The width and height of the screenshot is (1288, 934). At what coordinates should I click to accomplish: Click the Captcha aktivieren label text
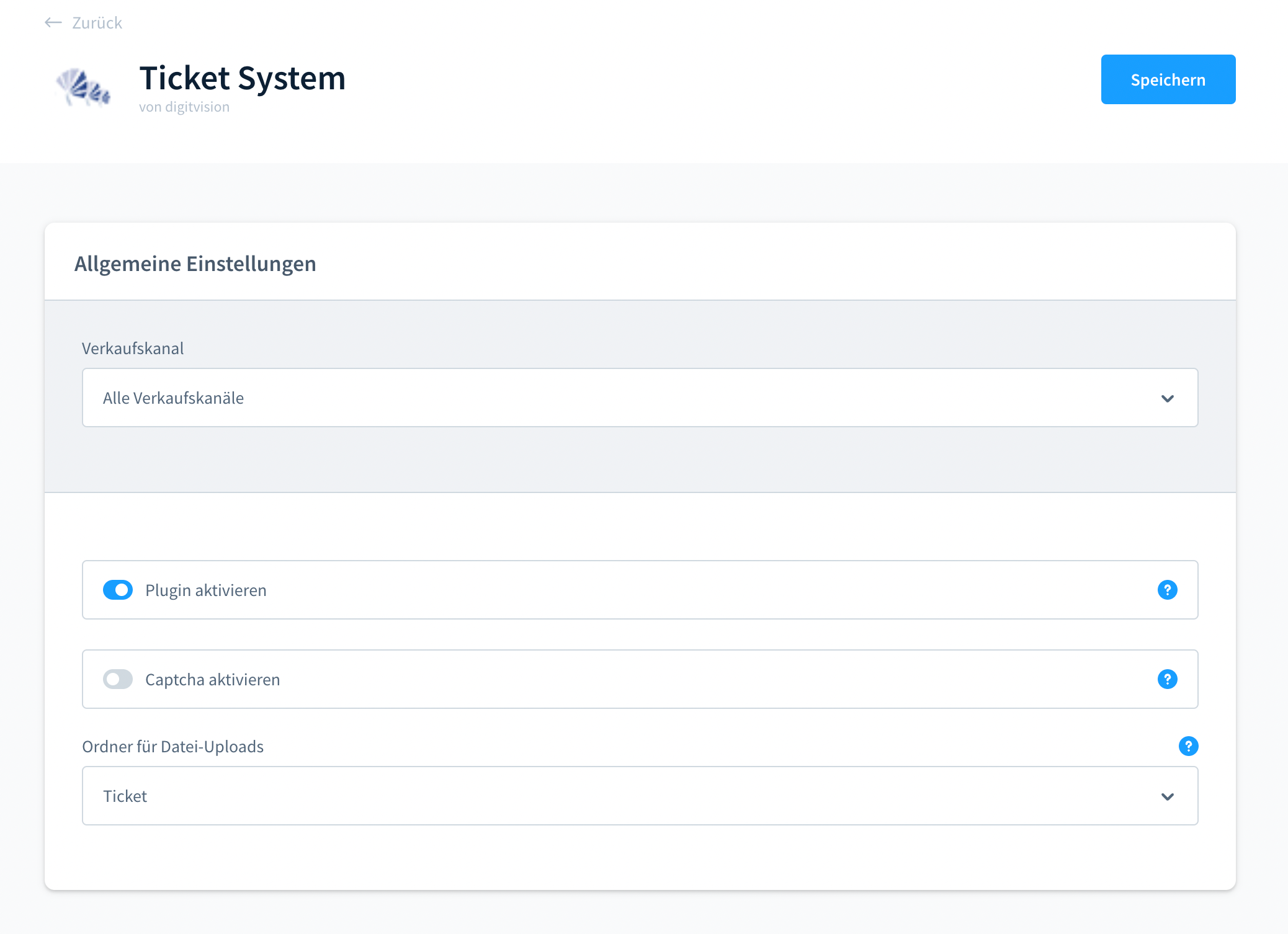[213, 680]
